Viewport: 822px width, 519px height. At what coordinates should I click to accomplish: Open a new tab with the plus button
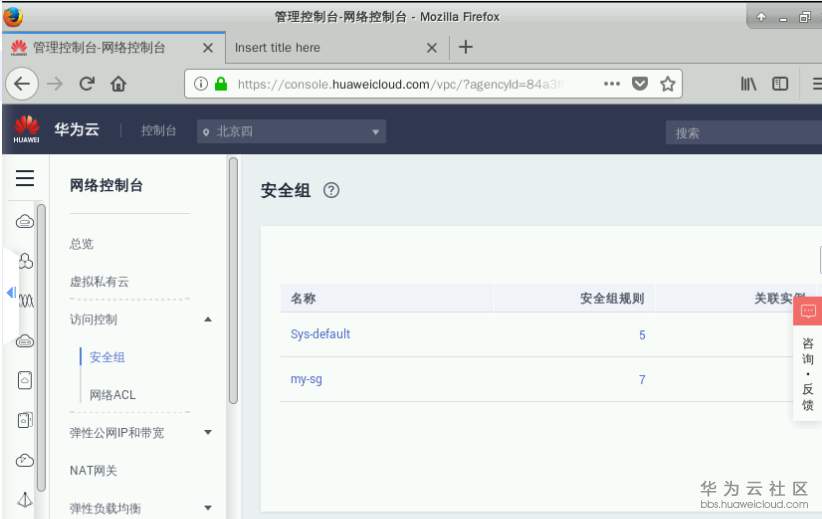tap(466, 47)
